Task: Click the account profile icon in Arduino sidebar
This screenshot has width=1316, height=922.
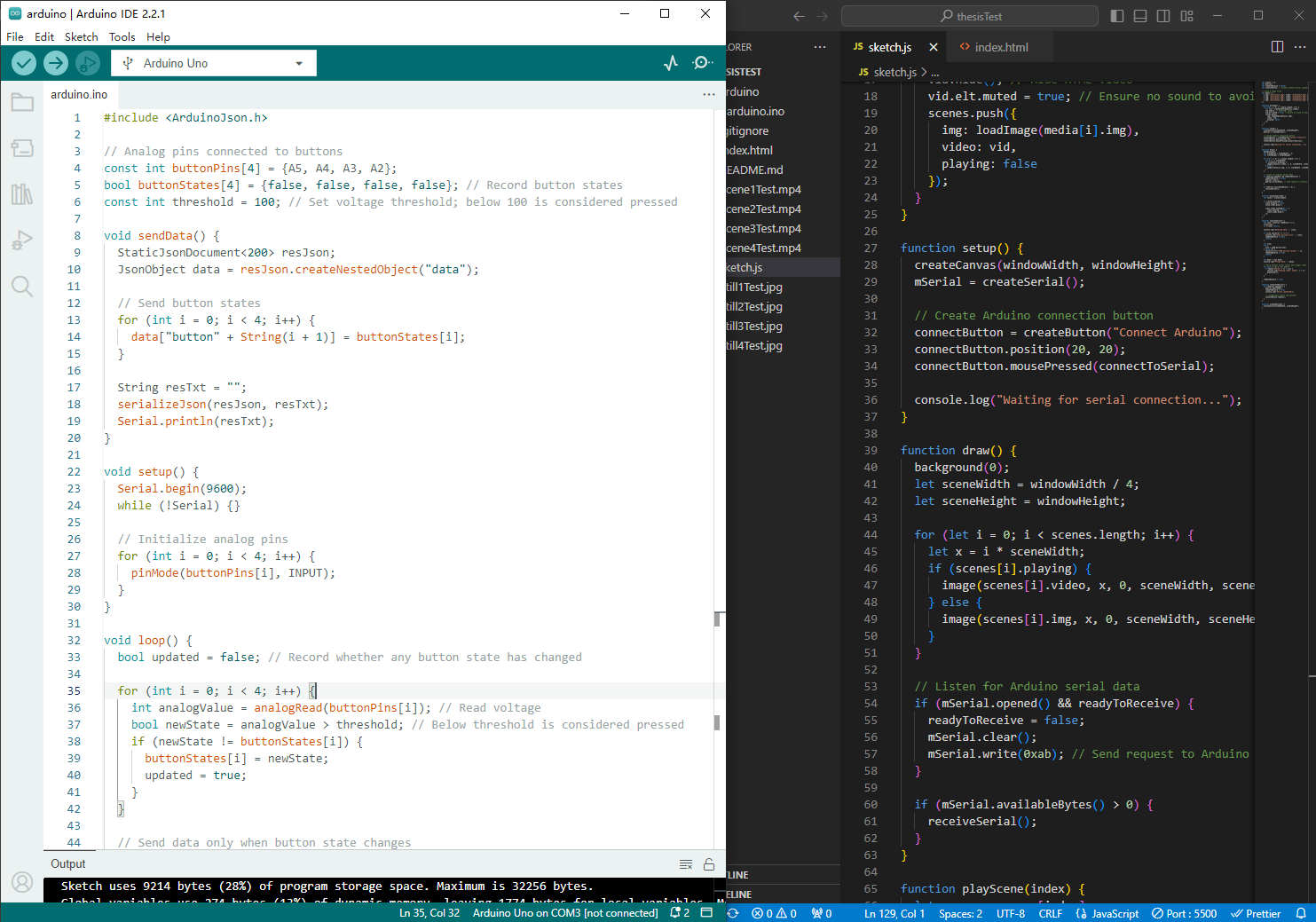Action: pyautogui.click(x=22, y=882)
